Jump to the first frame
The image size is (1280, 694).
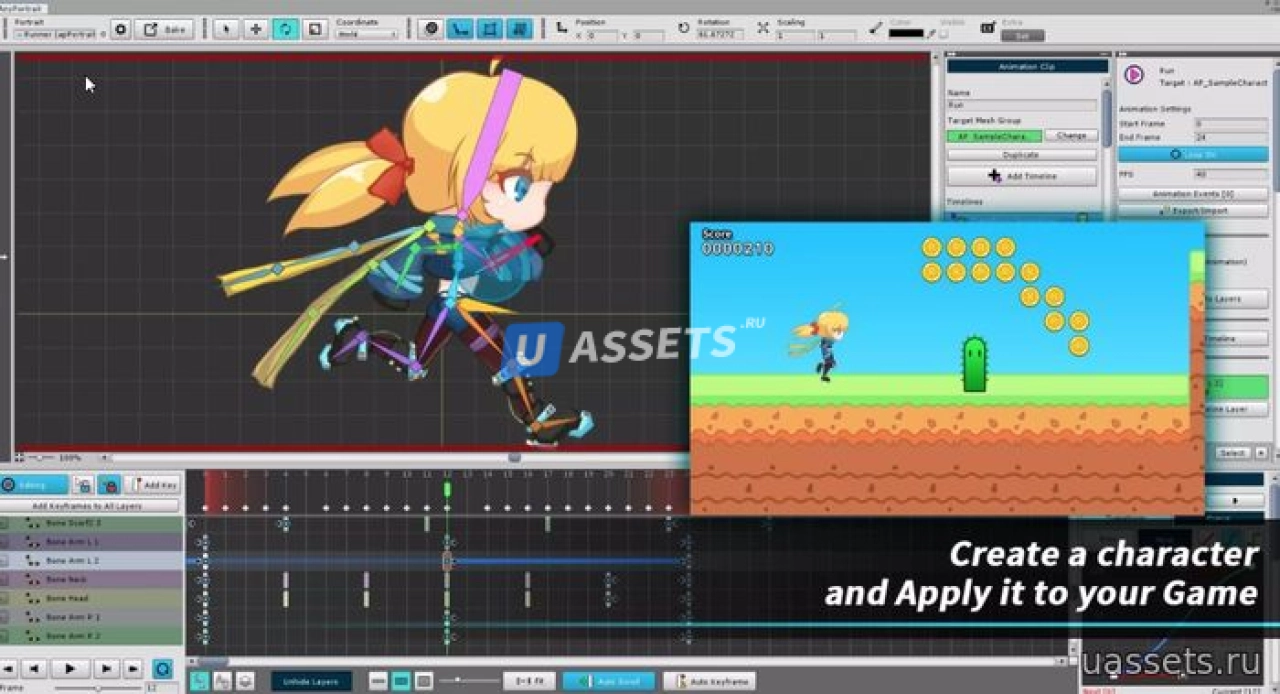(x=7, y=668)
